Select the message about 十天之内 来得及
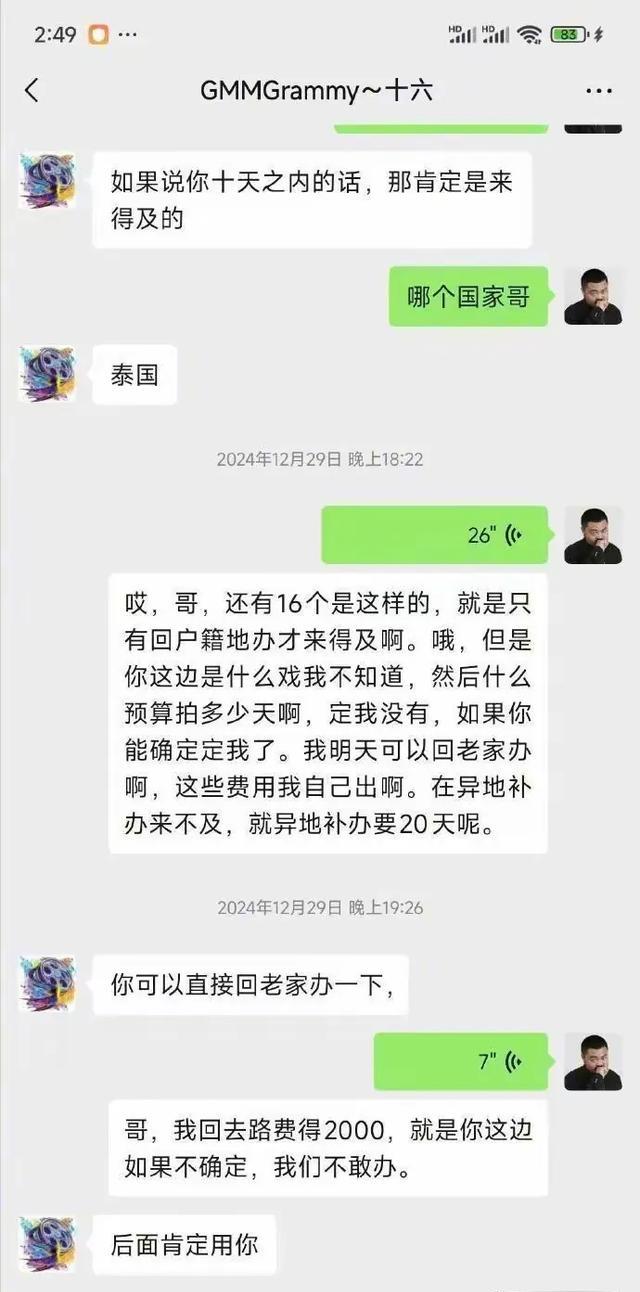The width and height of the screenshot is (640, 1292). tap(312, 200)
